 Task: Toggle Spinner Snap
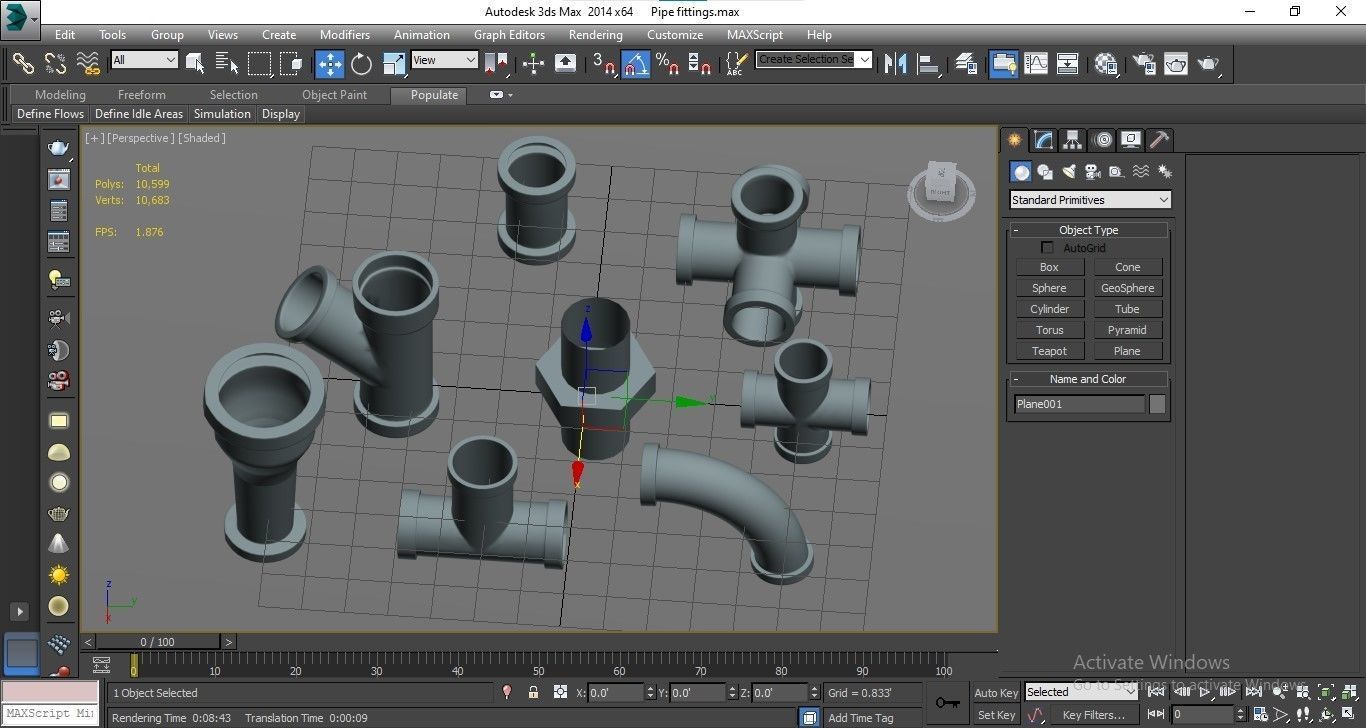pyautogui.click(x=700, y=63)
